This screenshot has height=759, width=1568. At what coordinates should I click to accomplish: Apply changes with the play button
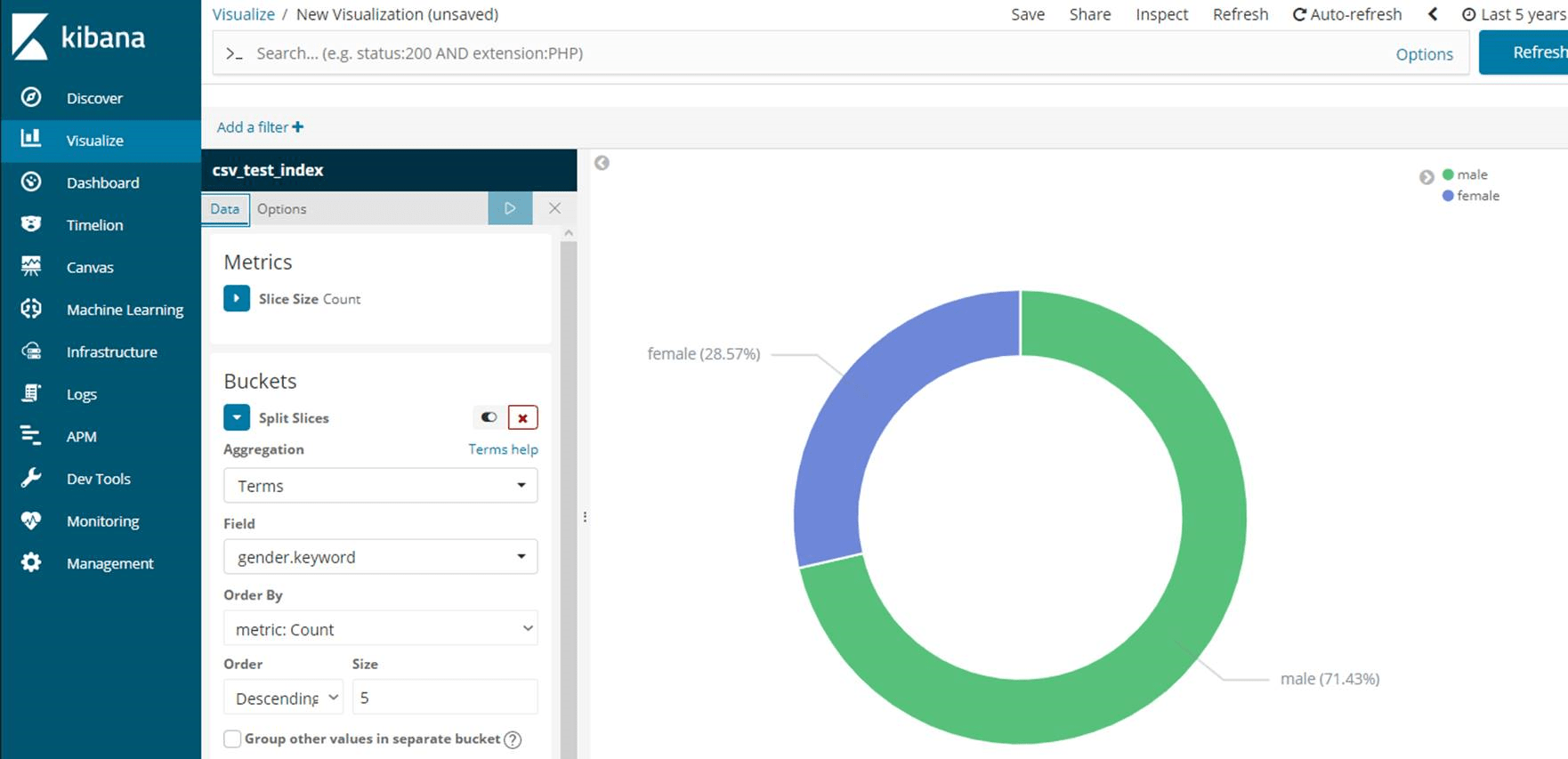point(510,208)
